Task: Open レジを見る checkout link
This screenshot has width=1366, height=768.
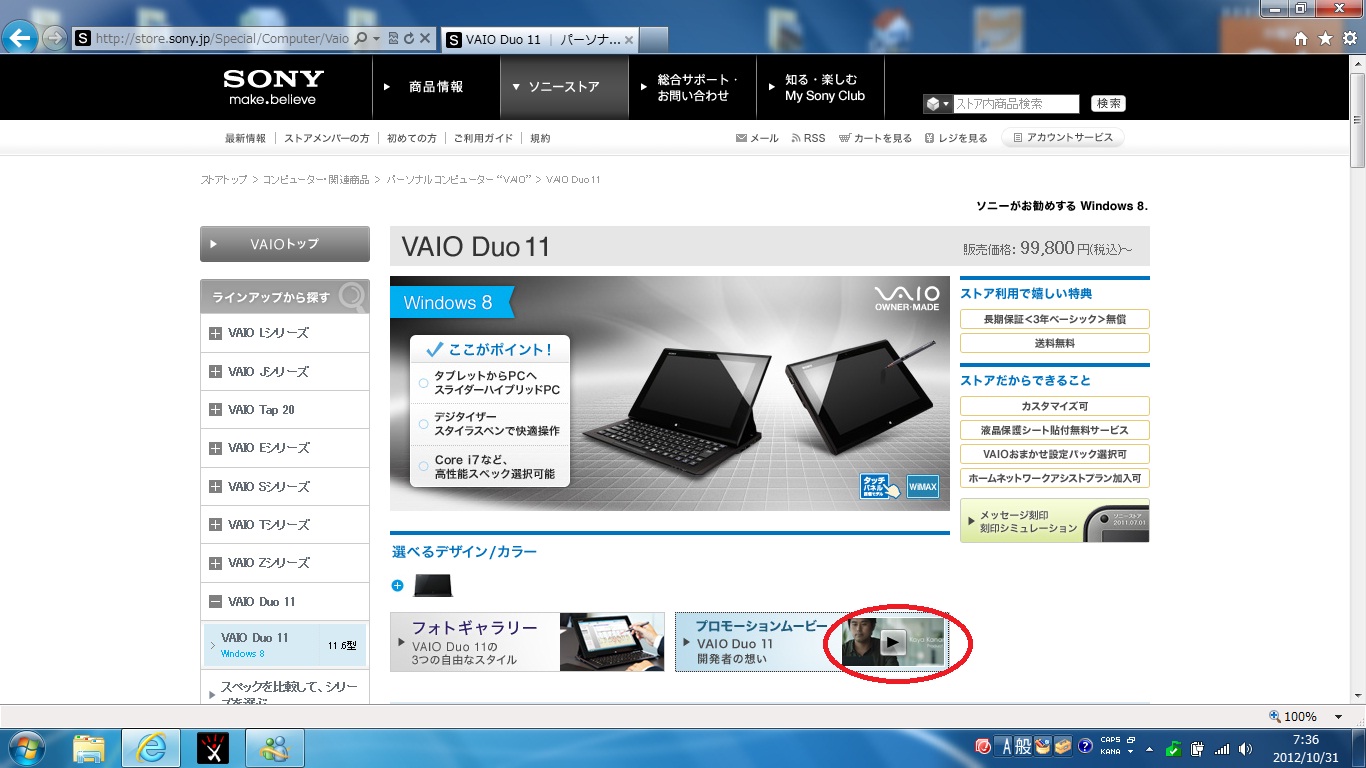Action: click(956, 138)
